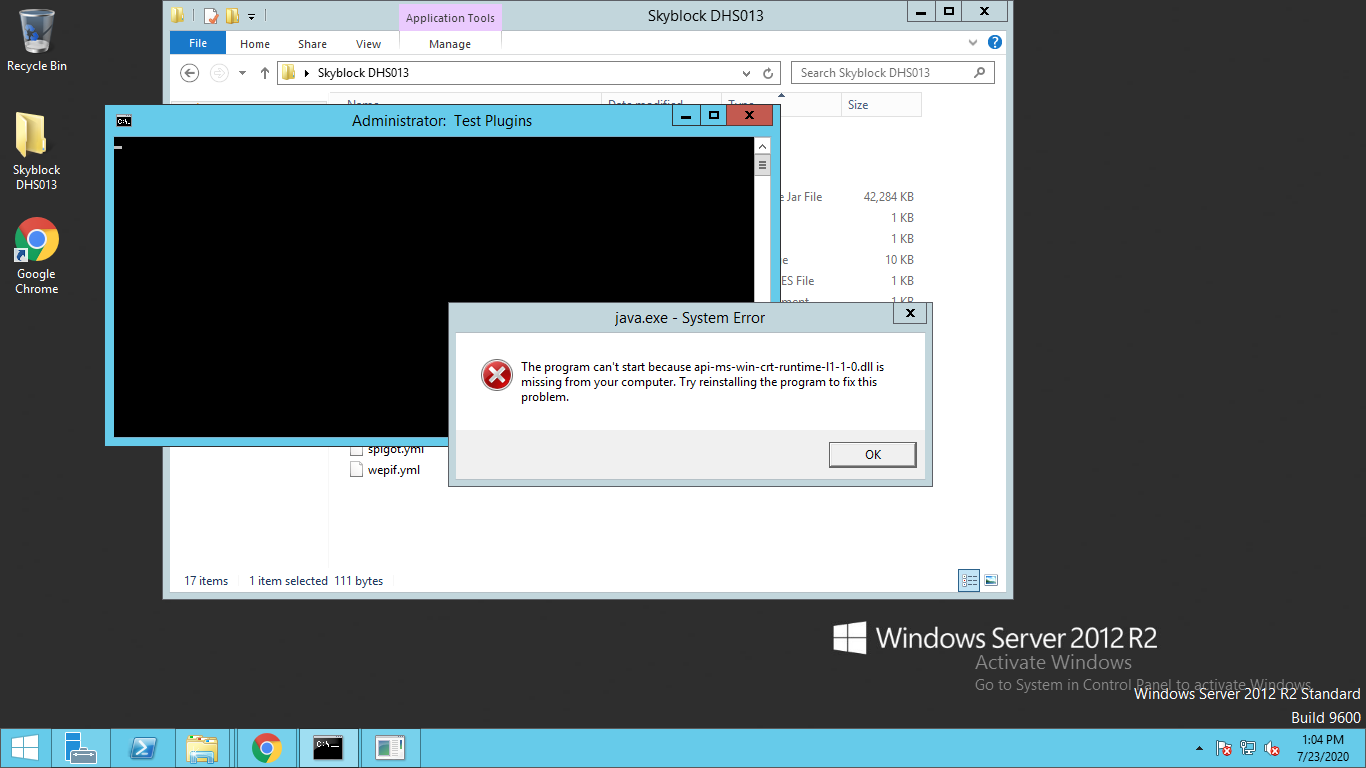
Task: Refresh the Skyblock DHS013 folder view
Action: pyautogui.click(x=768, y=73)
